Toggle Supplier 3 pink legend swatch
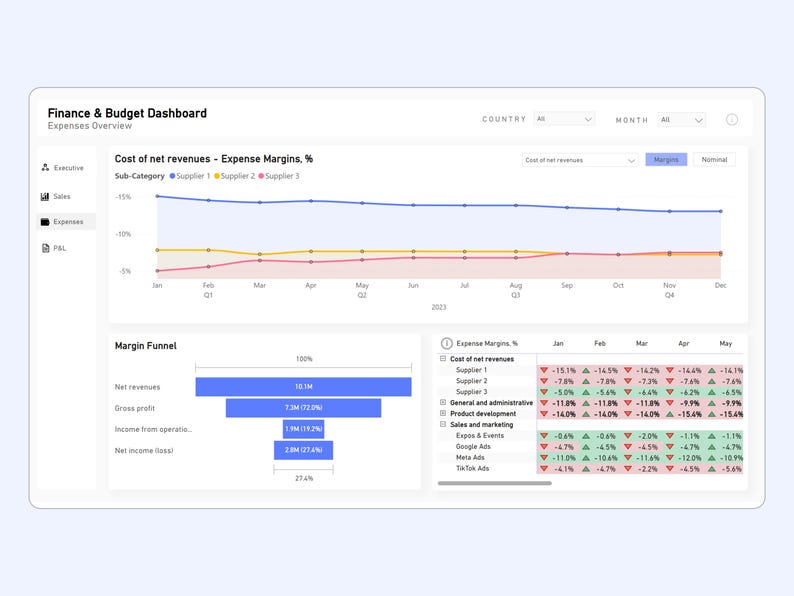 261,176
